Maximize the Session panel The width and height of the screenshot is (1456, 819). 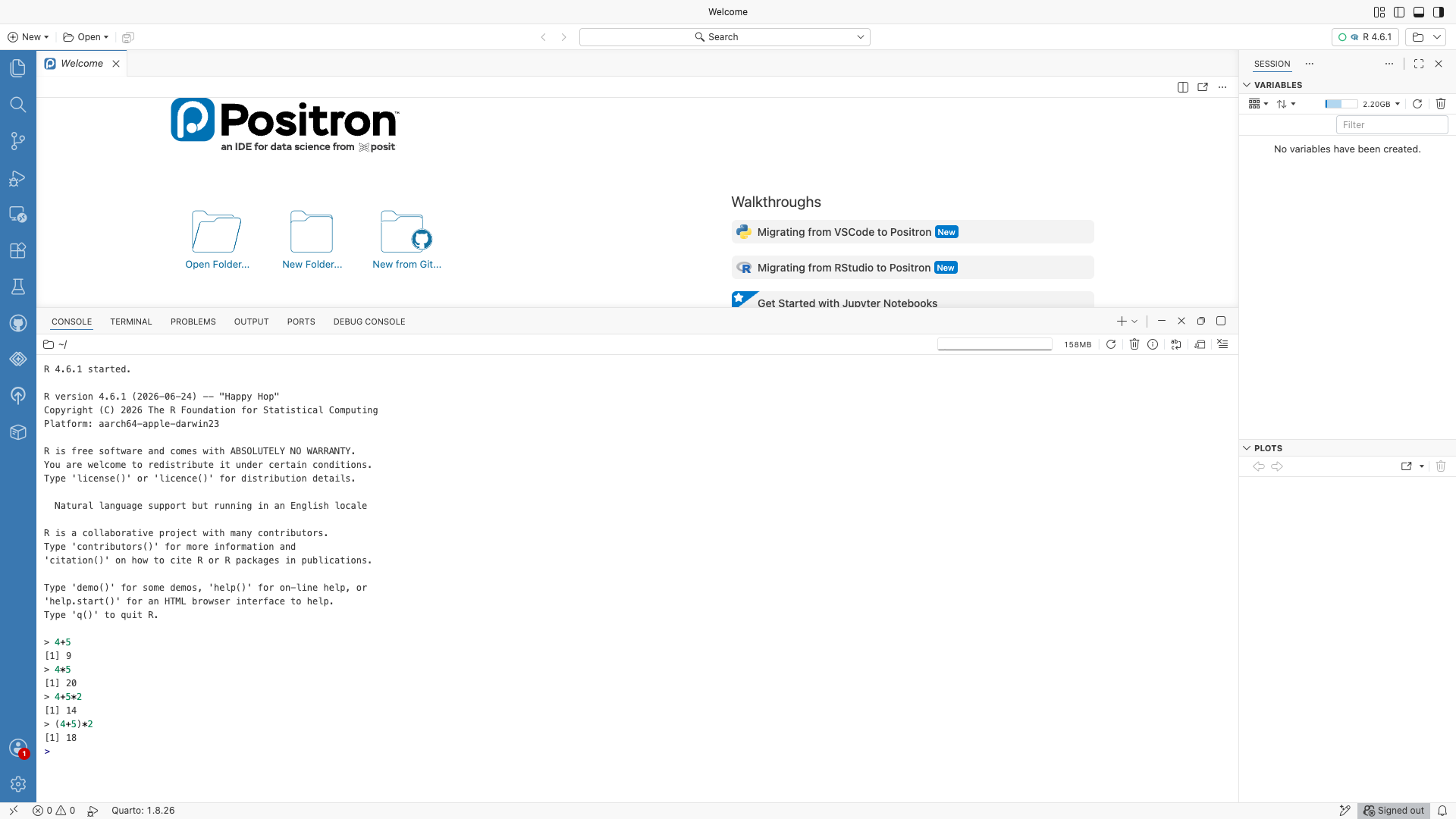(x=1419, y=64)
